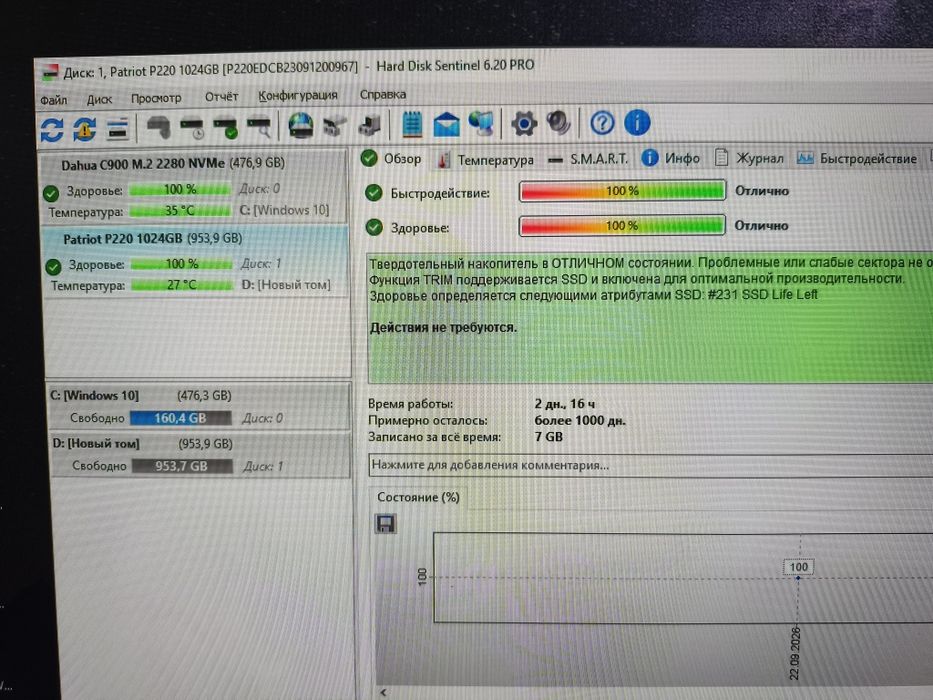The image size is (933, 700).
Task: Click the 'C: [Windows 10]' label under Dahua disk
Action: click(x=284, y=210)
